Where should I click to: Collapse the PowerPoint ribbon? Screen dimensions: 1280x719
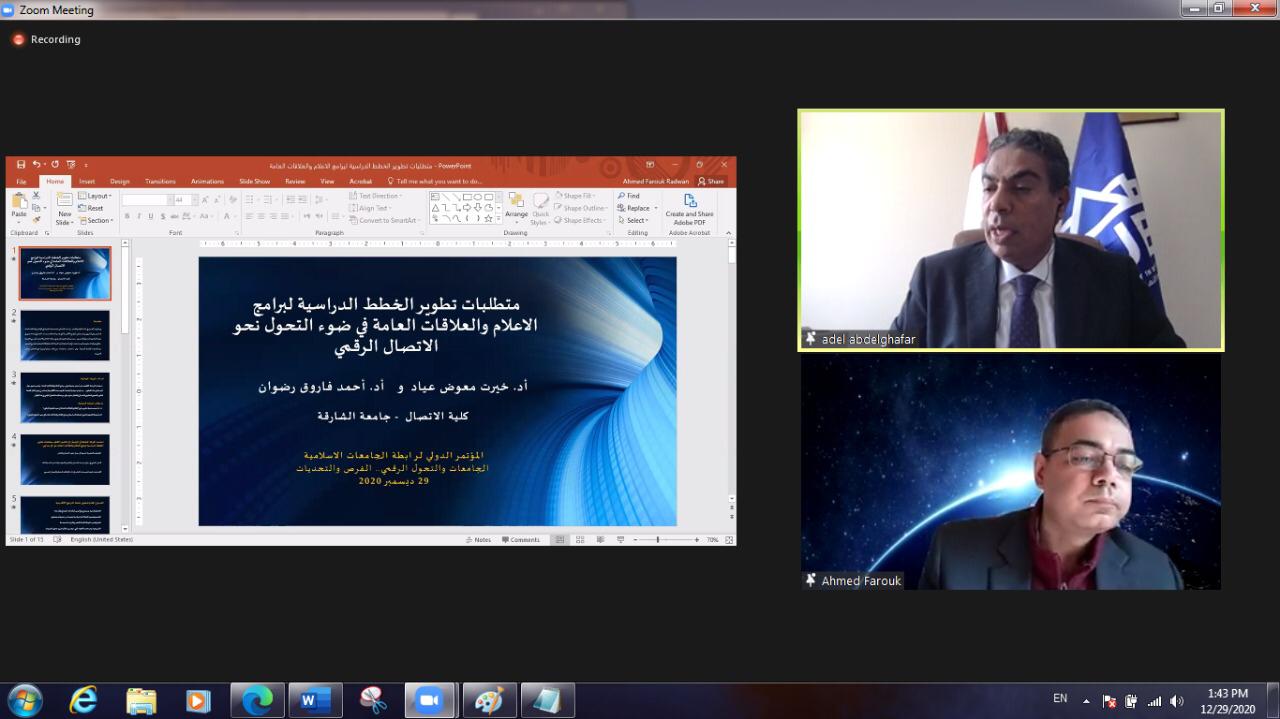coord(729,232)
